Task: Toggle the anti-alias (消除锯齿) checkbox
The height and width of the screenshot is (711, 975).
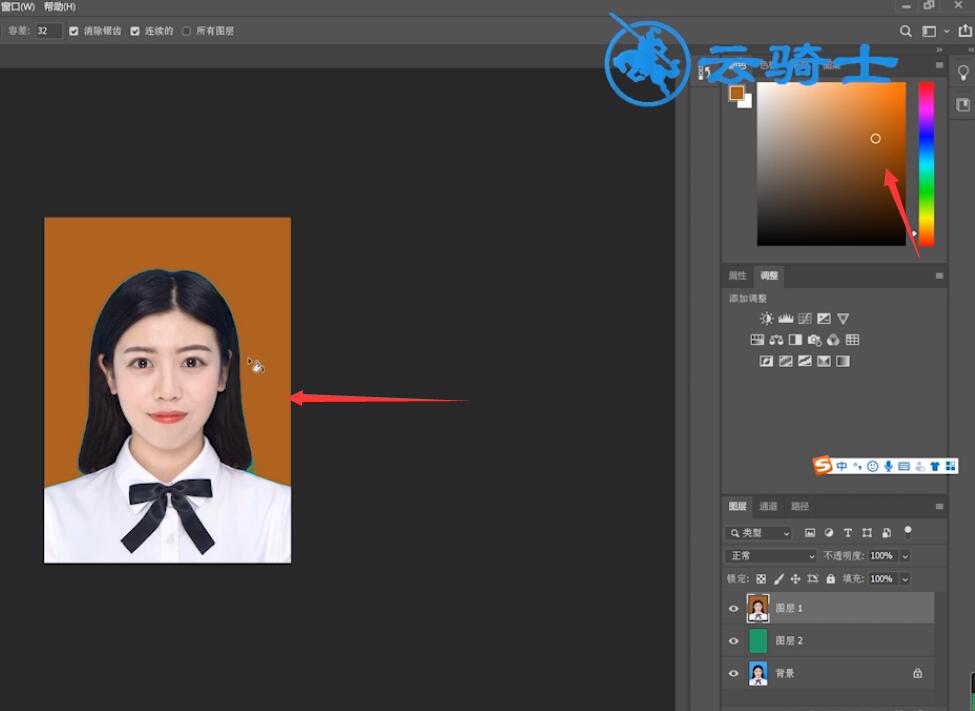Action: 74,31
